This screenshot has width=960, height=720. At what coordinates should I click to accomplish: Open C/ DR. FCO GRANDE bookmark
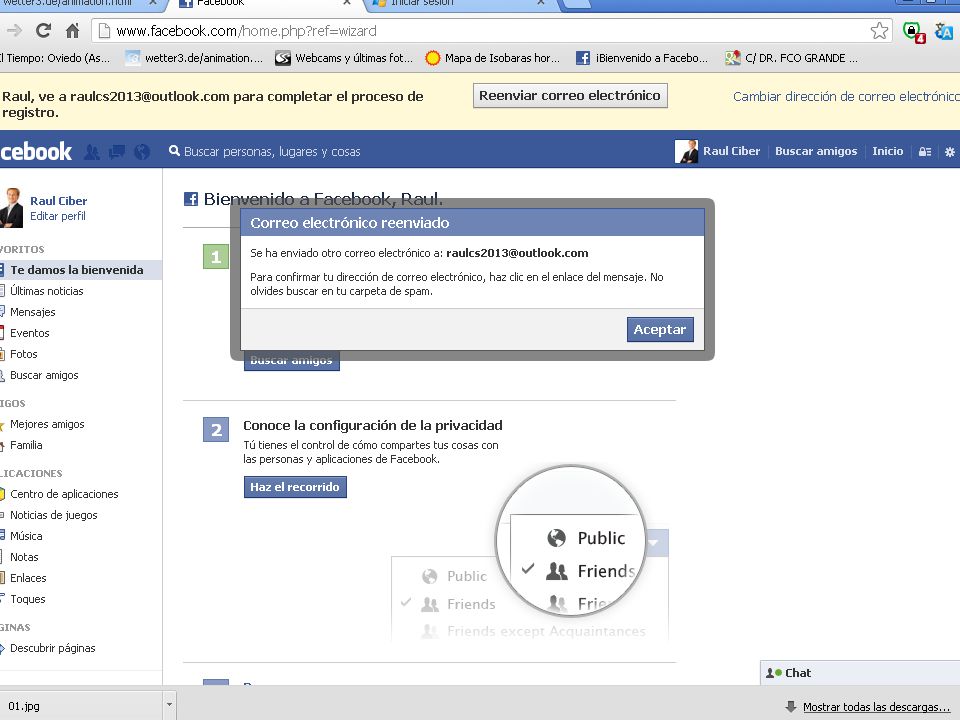coord(791,58)
